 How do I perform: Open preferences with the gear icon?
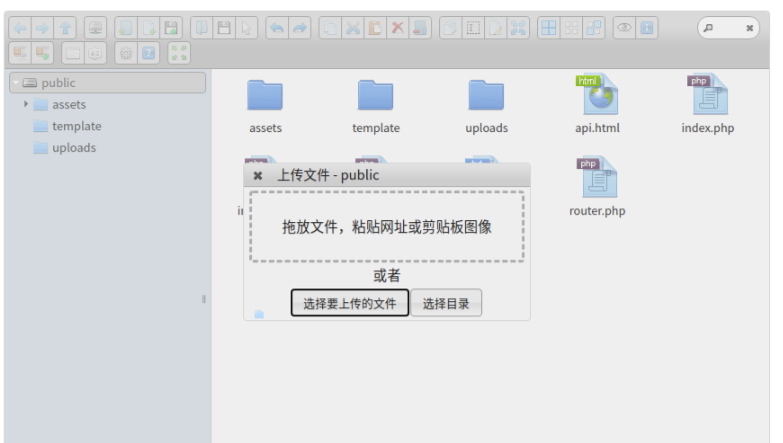[126, 53]
